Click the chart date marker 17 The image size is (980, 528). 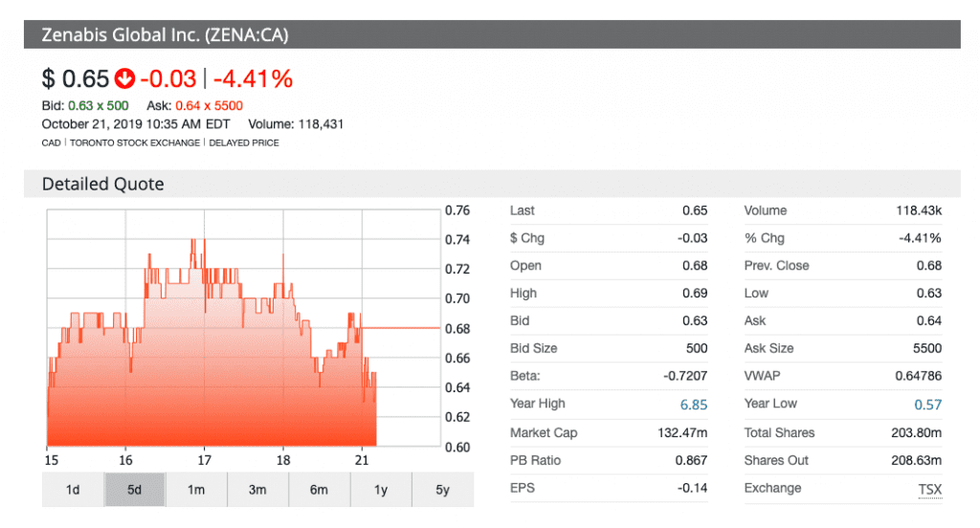204,460
